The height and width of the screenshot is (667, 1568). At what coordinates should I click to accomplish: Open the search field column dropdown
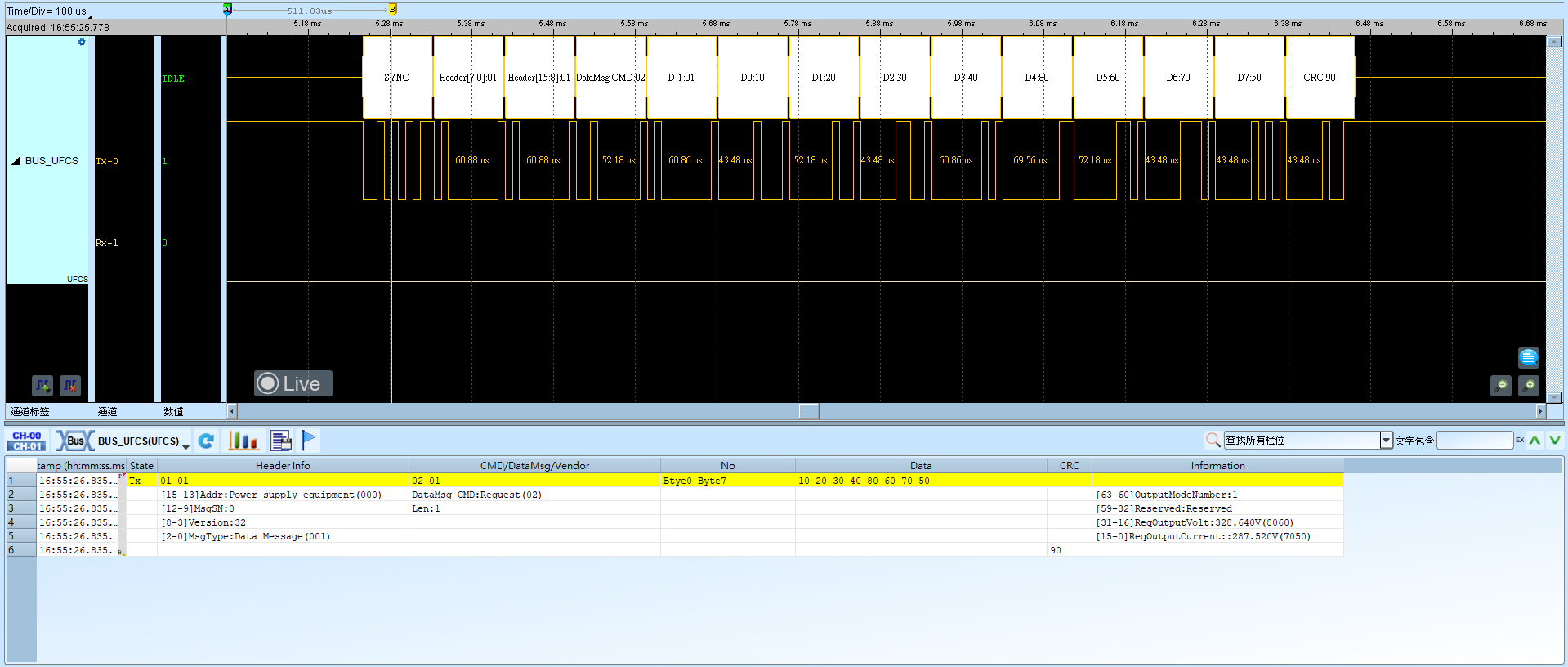pos(1386,441)
